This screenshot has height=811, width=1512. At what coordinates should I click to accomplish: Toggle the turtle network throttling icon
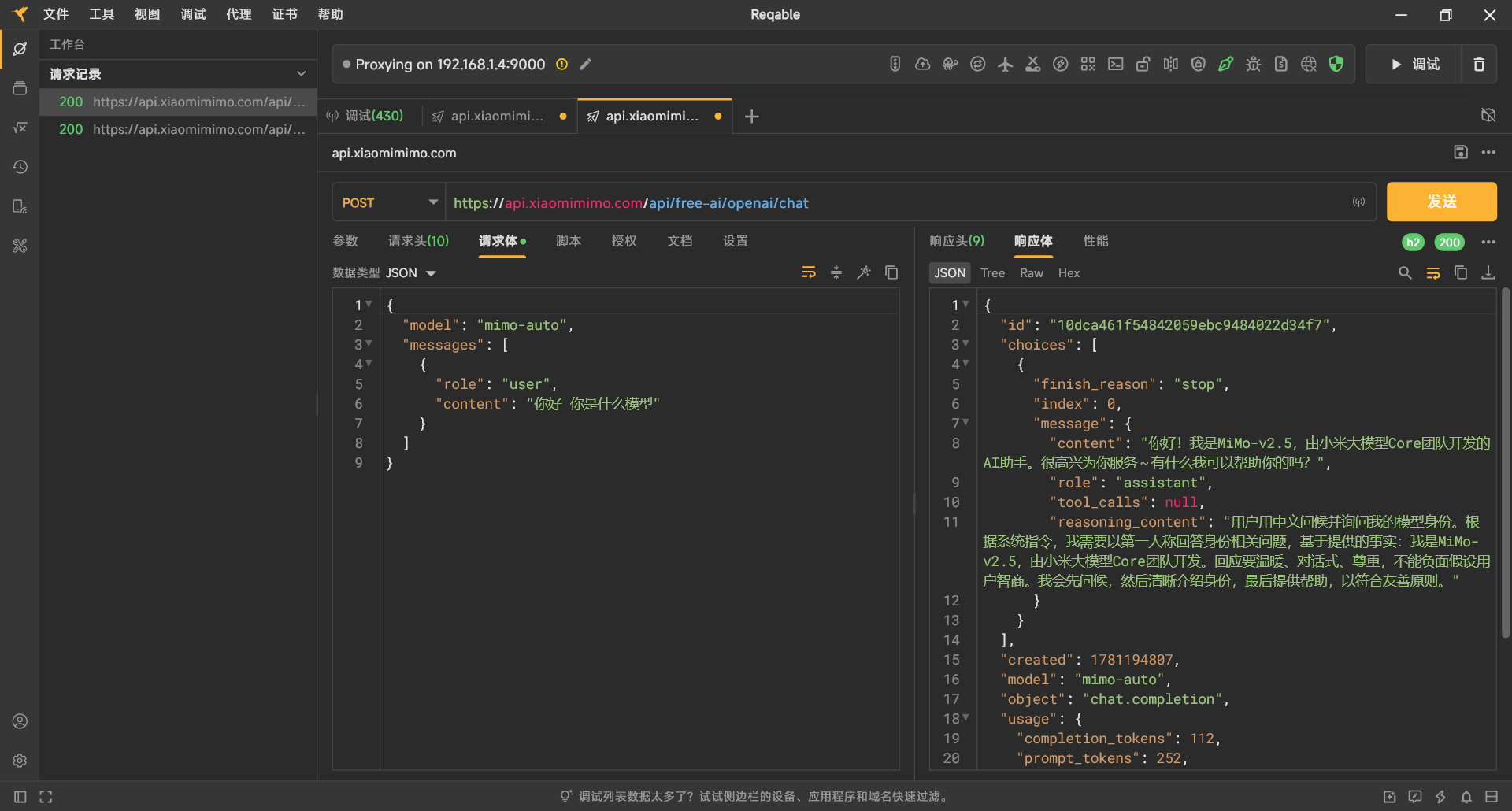pyautogui.click(x=951, y=65)
